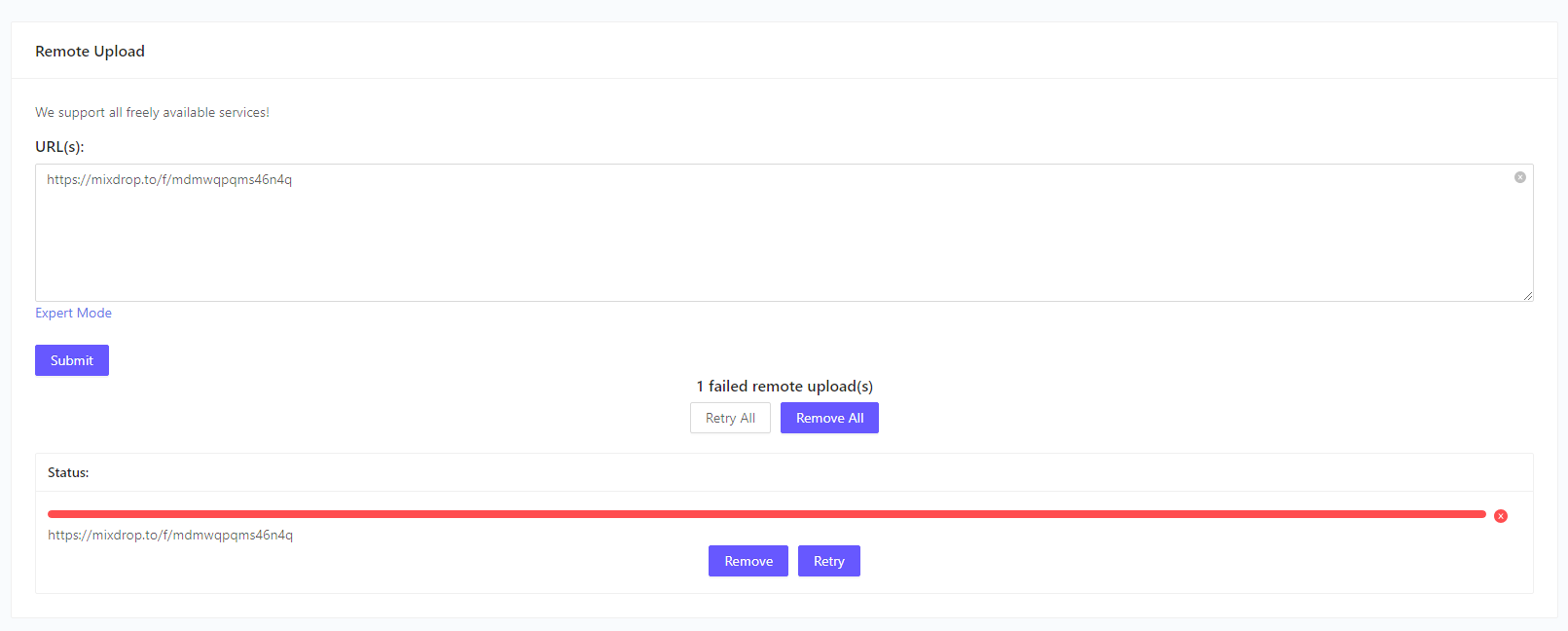Retry the failed mixdrop upload

pyautogui.click(x=828, y=561)
